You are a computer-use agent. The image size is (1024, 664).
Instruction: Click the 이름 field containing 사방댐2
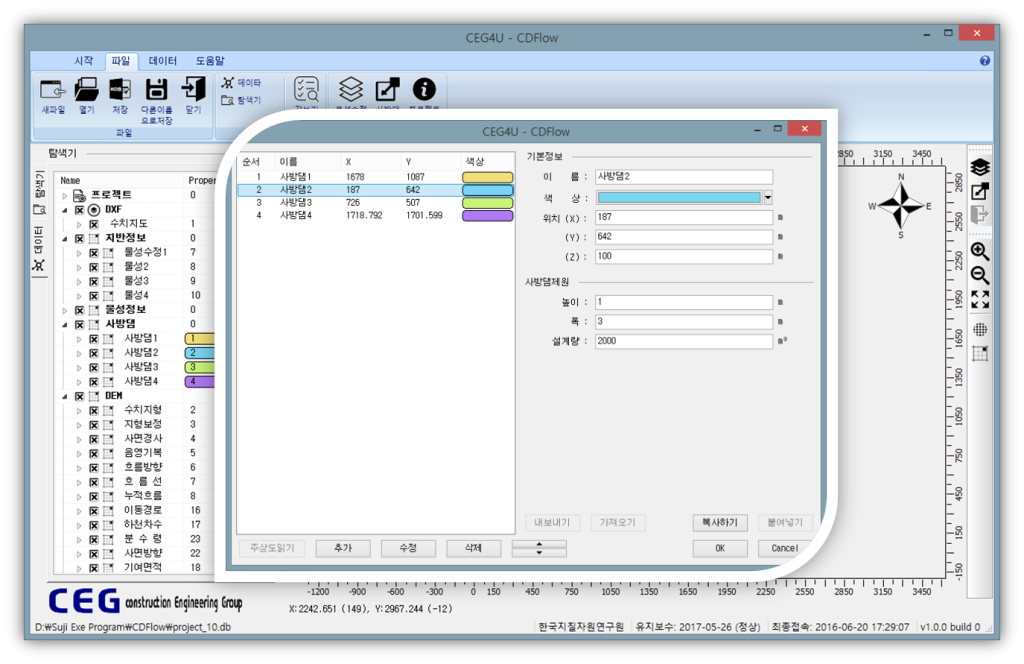(x=684, y=177)
